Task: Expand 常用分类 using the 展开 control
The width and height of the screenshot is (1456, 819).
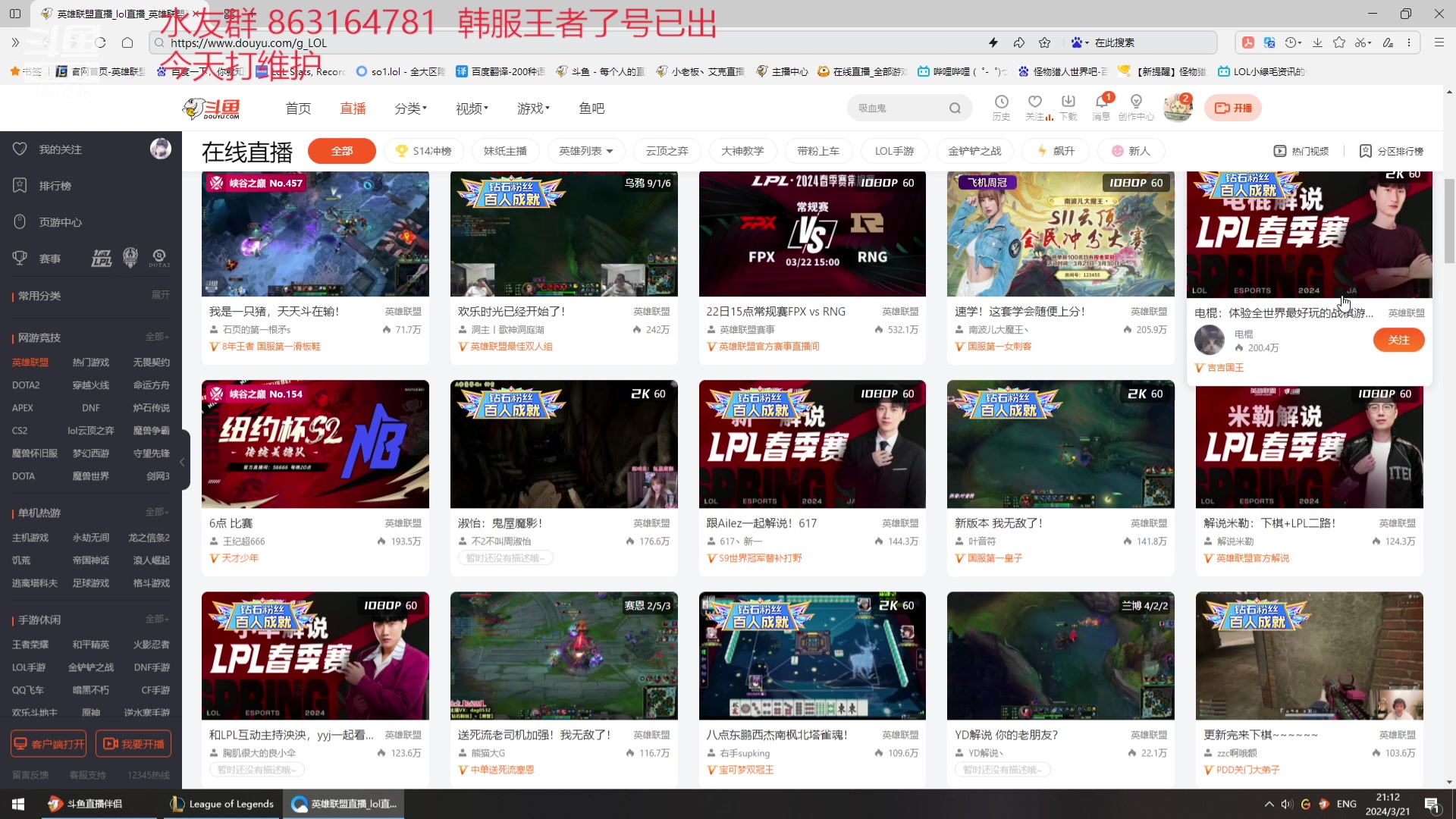Action: point(159,295)
